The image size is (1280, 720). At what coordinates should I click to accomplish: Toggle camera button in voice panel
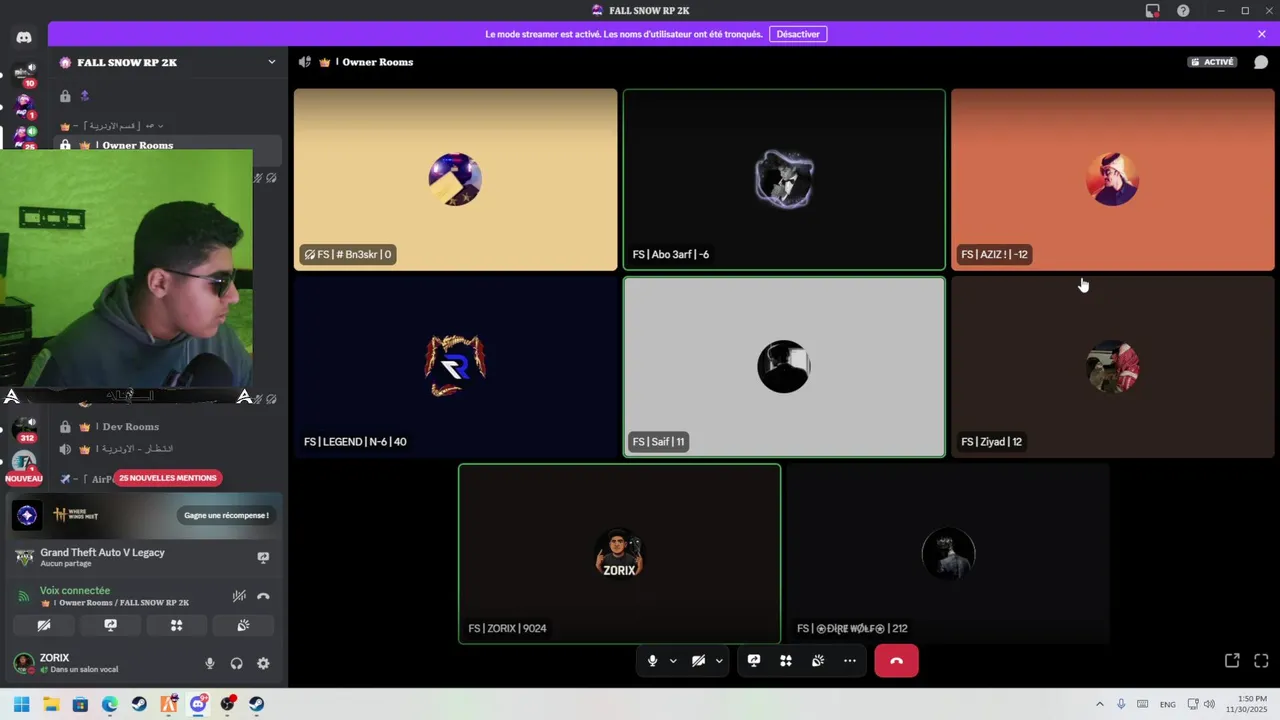tap(44, 625)
